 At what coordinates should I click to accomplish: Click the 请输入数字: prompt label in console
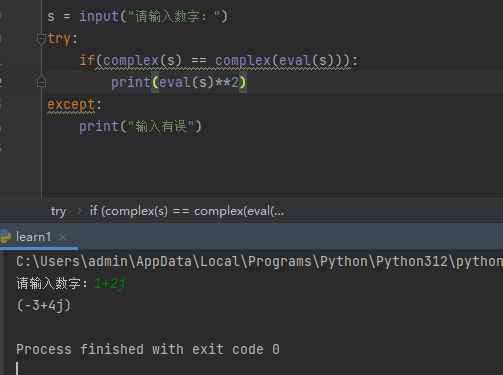pos(52,284)
